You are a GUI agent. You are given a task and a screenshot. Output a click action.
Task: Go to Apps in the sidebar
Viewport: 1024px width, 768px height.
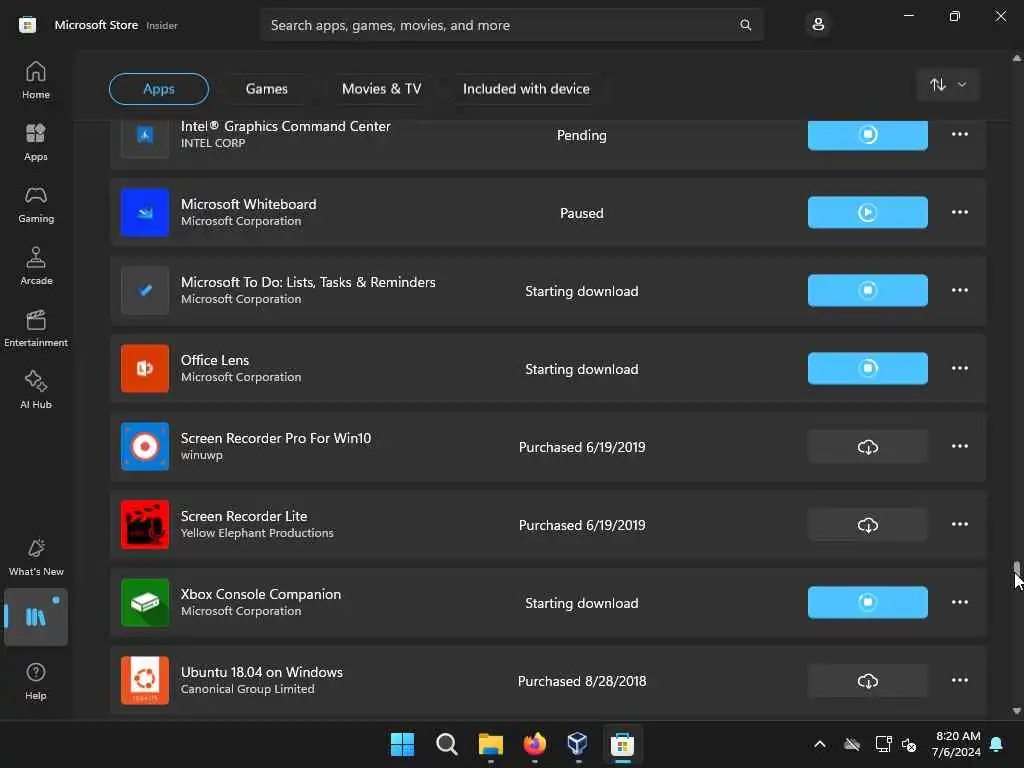tap(36, 142)
